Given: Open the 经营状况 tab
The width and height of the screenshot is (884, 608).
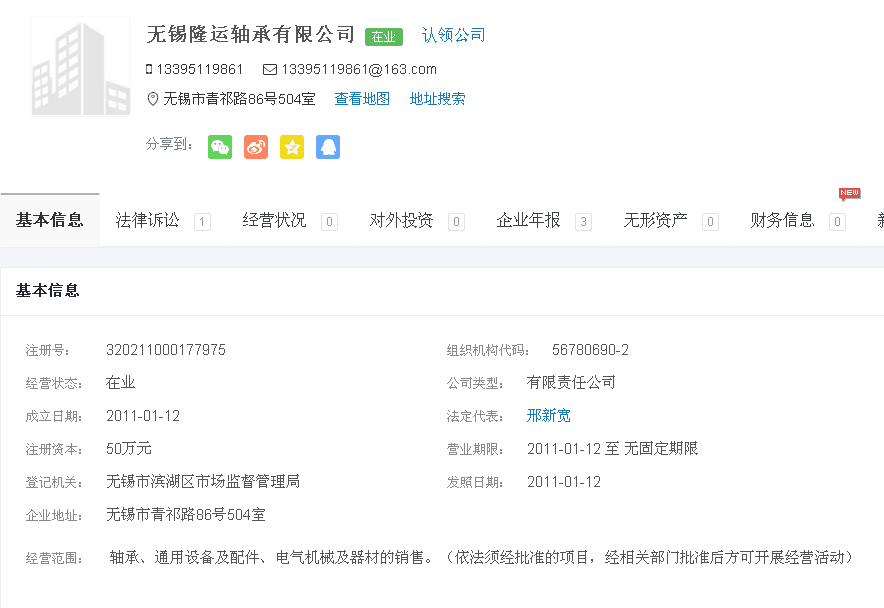Looking at the screenshot, I should [275, 221].
